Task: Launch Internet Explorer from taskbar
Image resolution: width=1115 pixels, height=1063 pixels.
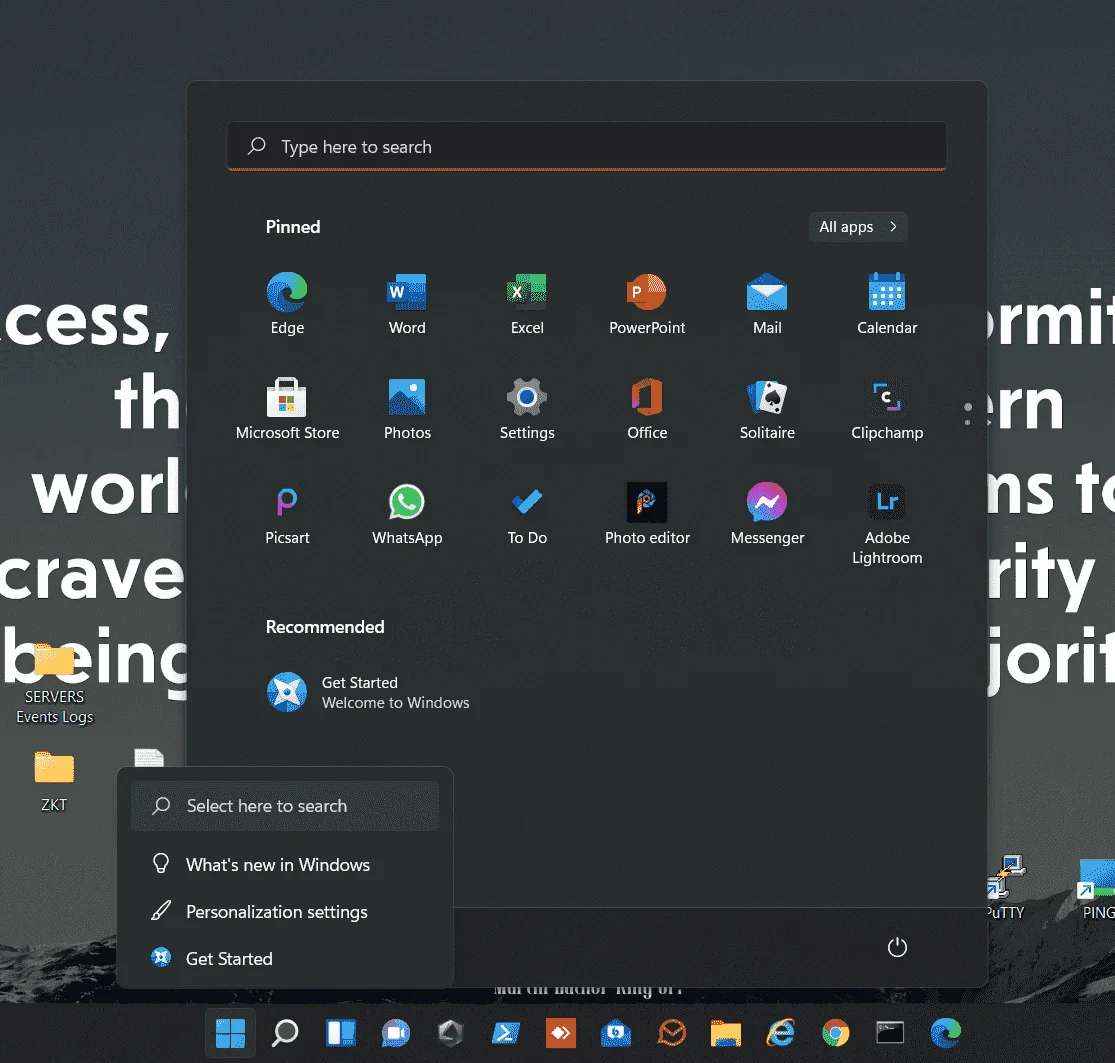Action: point(781,1033)
